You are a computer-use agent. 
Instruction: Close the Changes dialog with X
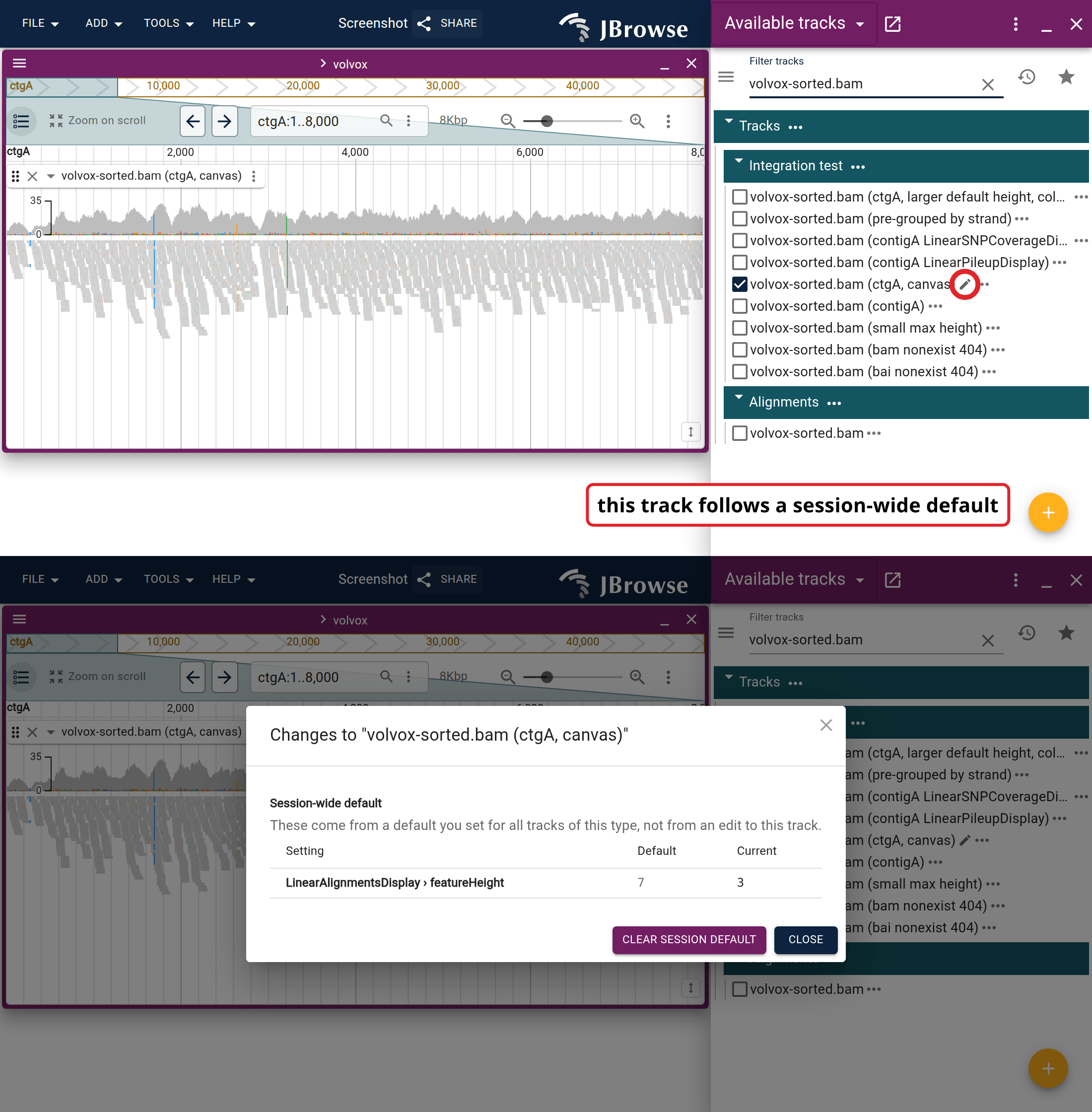pos(825,725)
